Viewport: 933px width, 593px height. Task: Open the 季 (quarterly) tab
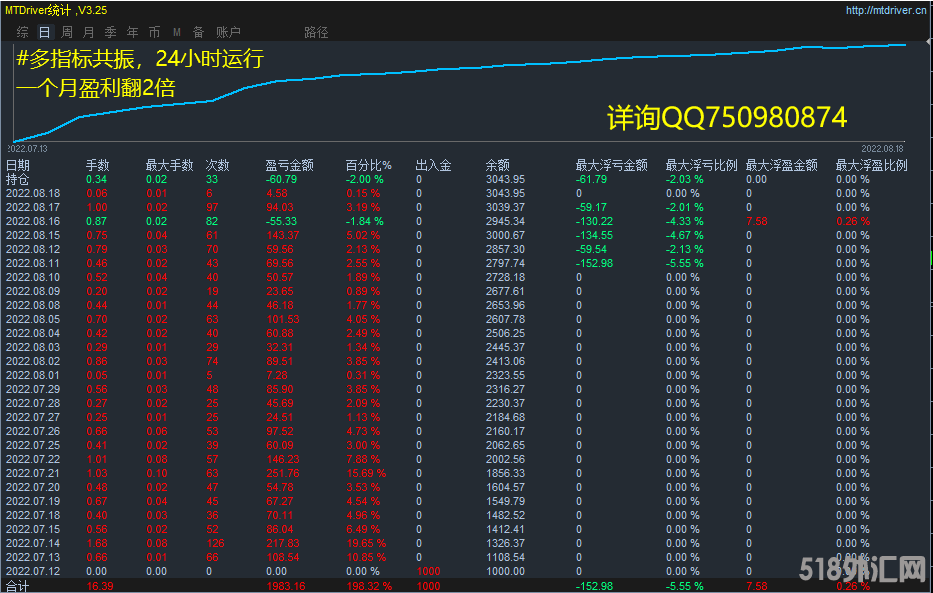pyautogui.click(x=111, y=32)
